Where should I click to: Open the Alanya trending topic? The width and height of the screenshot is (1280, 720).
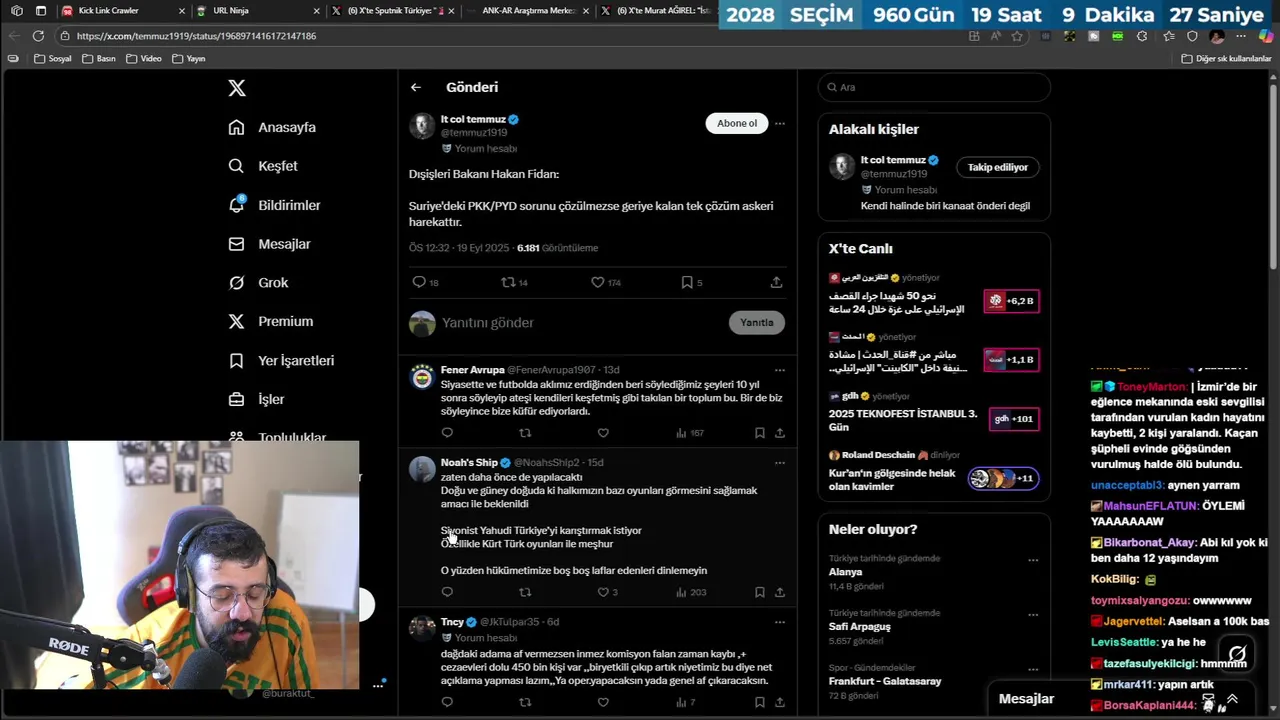click(845, 572)
